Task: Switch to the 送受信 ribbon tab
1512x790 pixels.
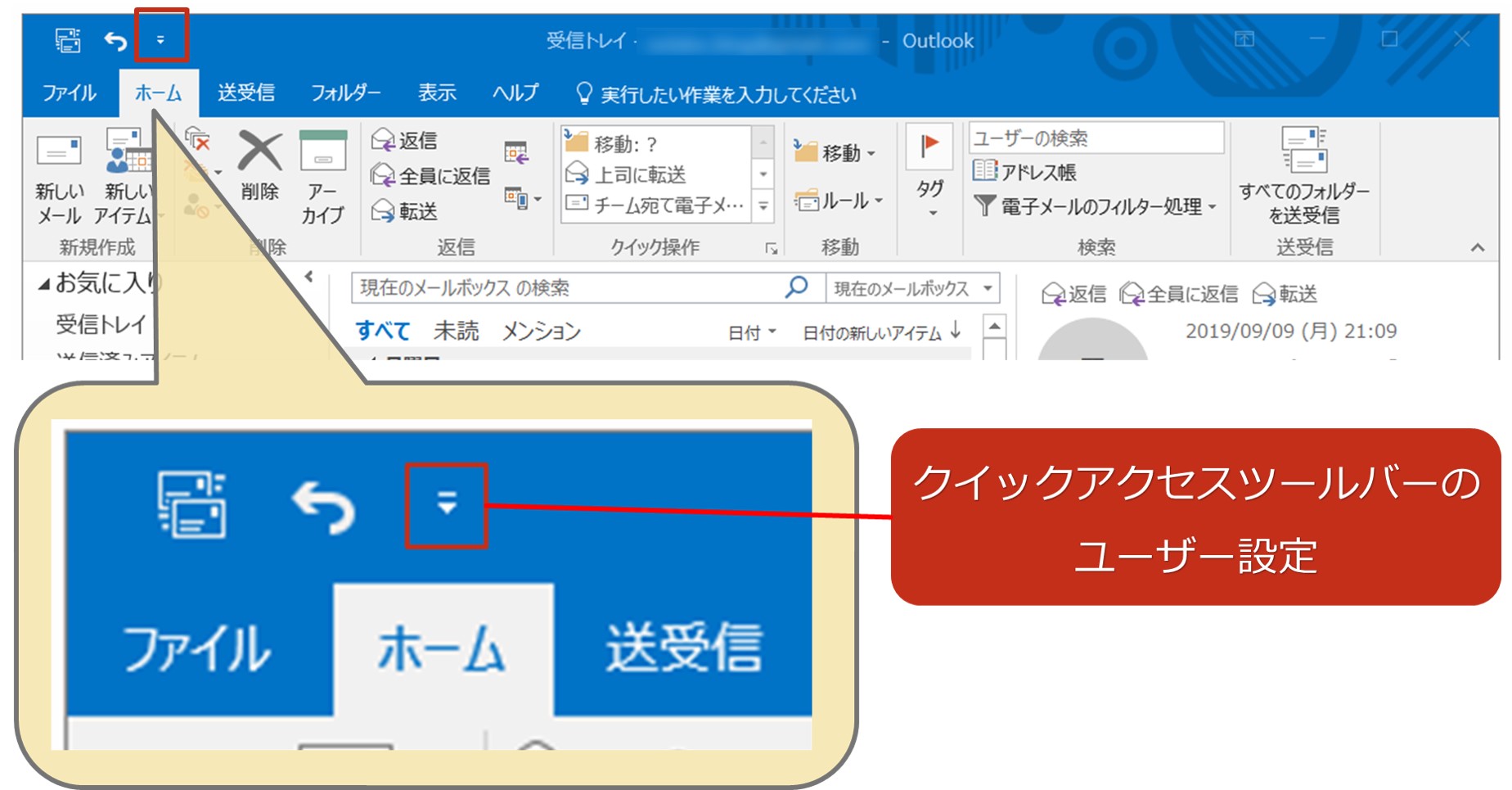Action: click(245, 93)
